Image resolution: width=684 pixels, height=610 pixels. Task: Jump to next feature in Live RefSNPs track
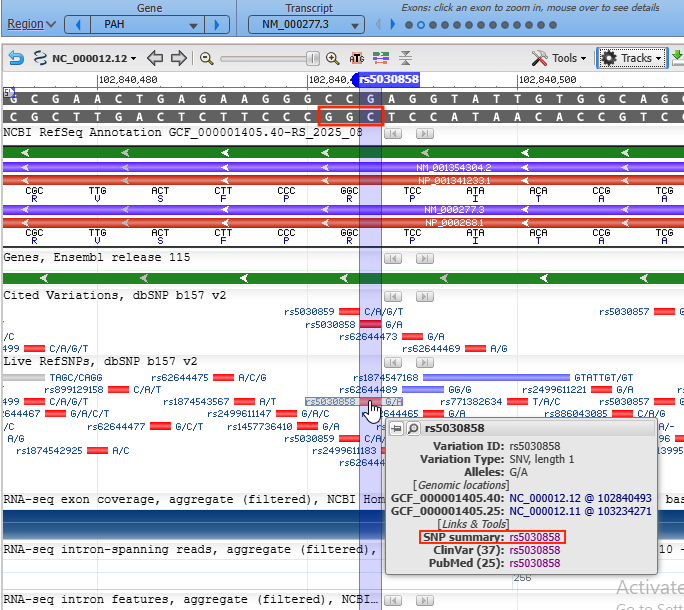[425, 363]
